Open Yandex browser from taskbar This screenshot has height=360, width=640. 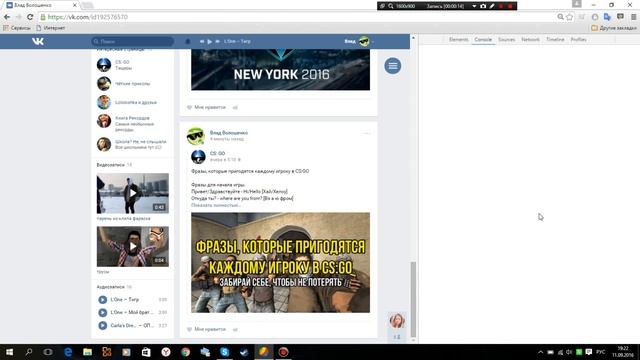click(166, 352)
